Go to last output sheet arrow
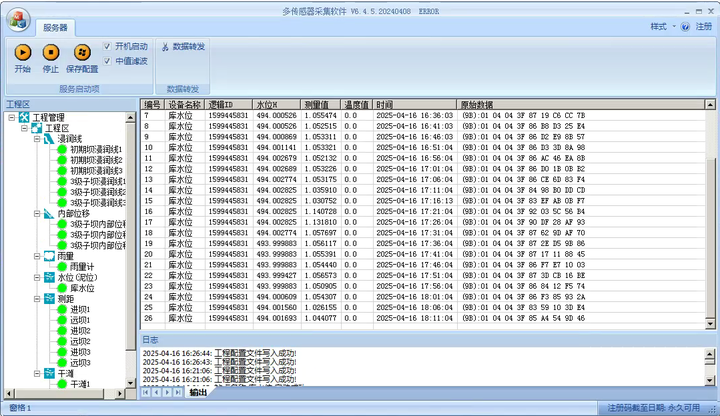Viewport: 720px width, 416px height. coord(178,392)
